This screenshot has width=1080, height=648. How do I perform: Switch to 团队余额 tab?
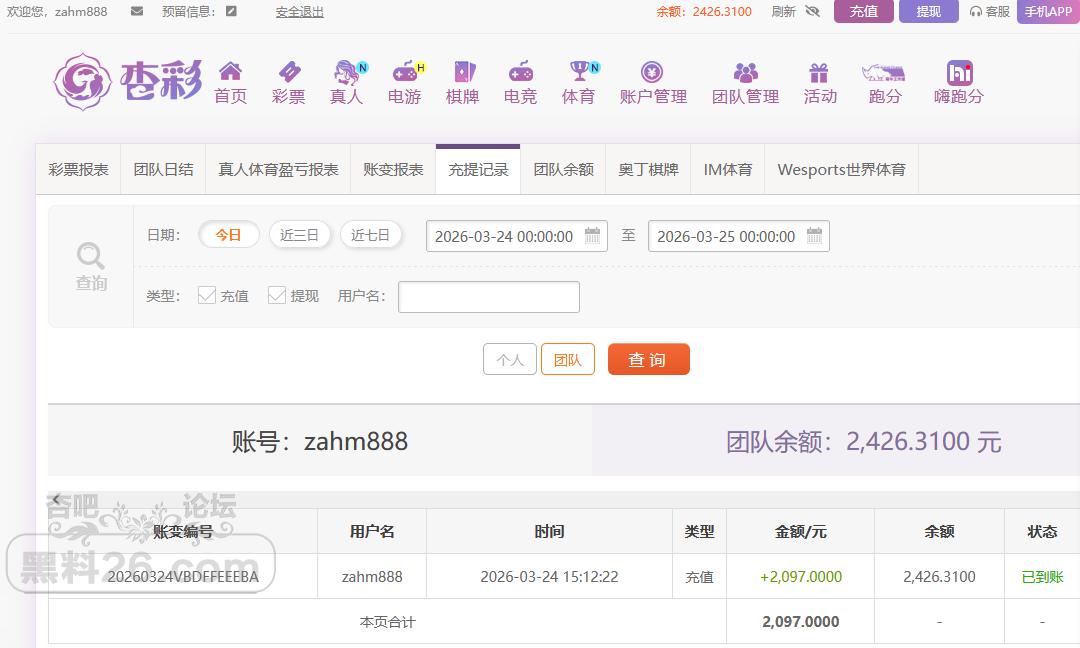pos(563,169)
